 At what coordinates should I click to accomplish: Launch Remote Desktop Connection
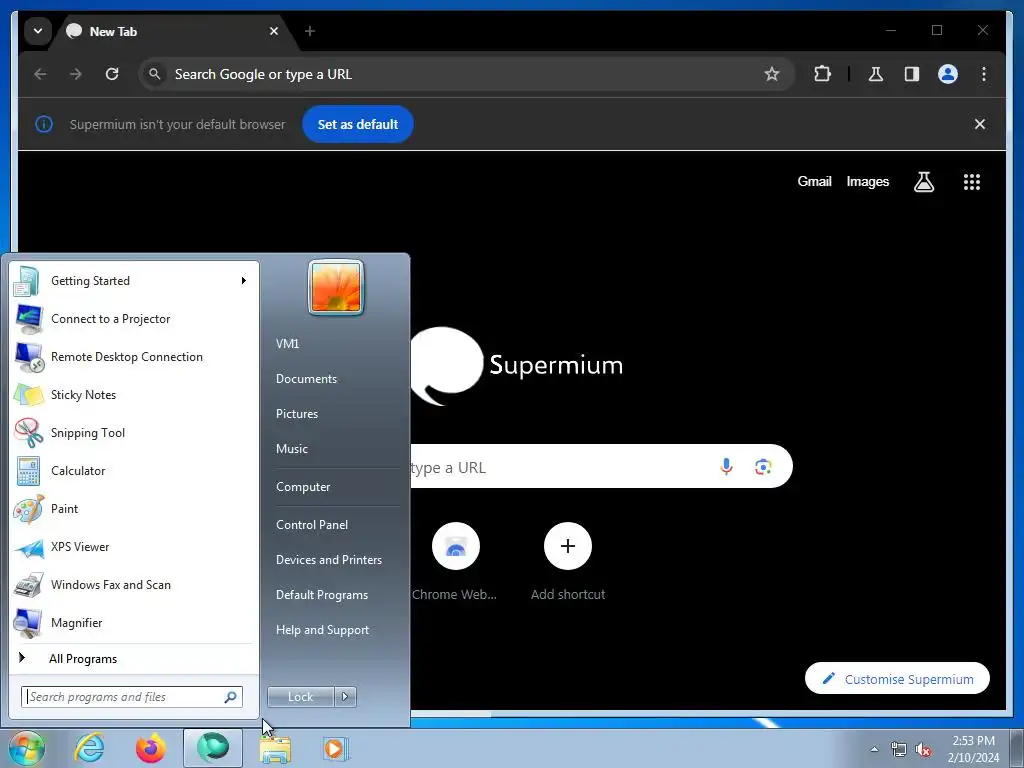130,357
